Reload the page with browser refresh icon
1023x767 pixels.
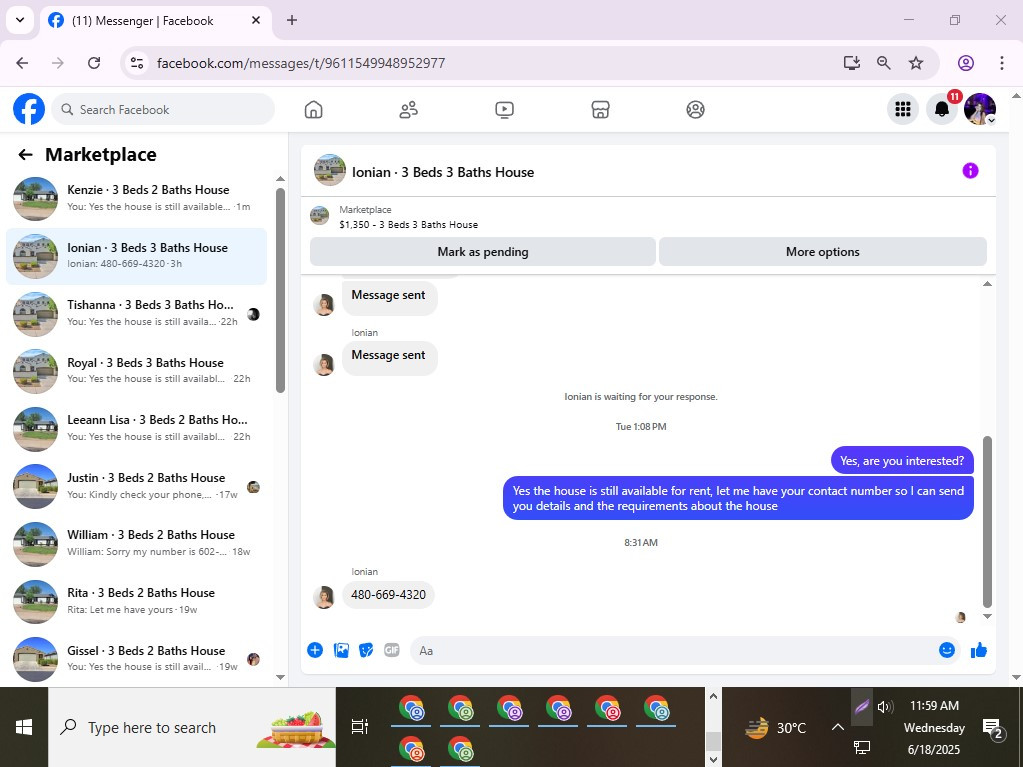94,63
